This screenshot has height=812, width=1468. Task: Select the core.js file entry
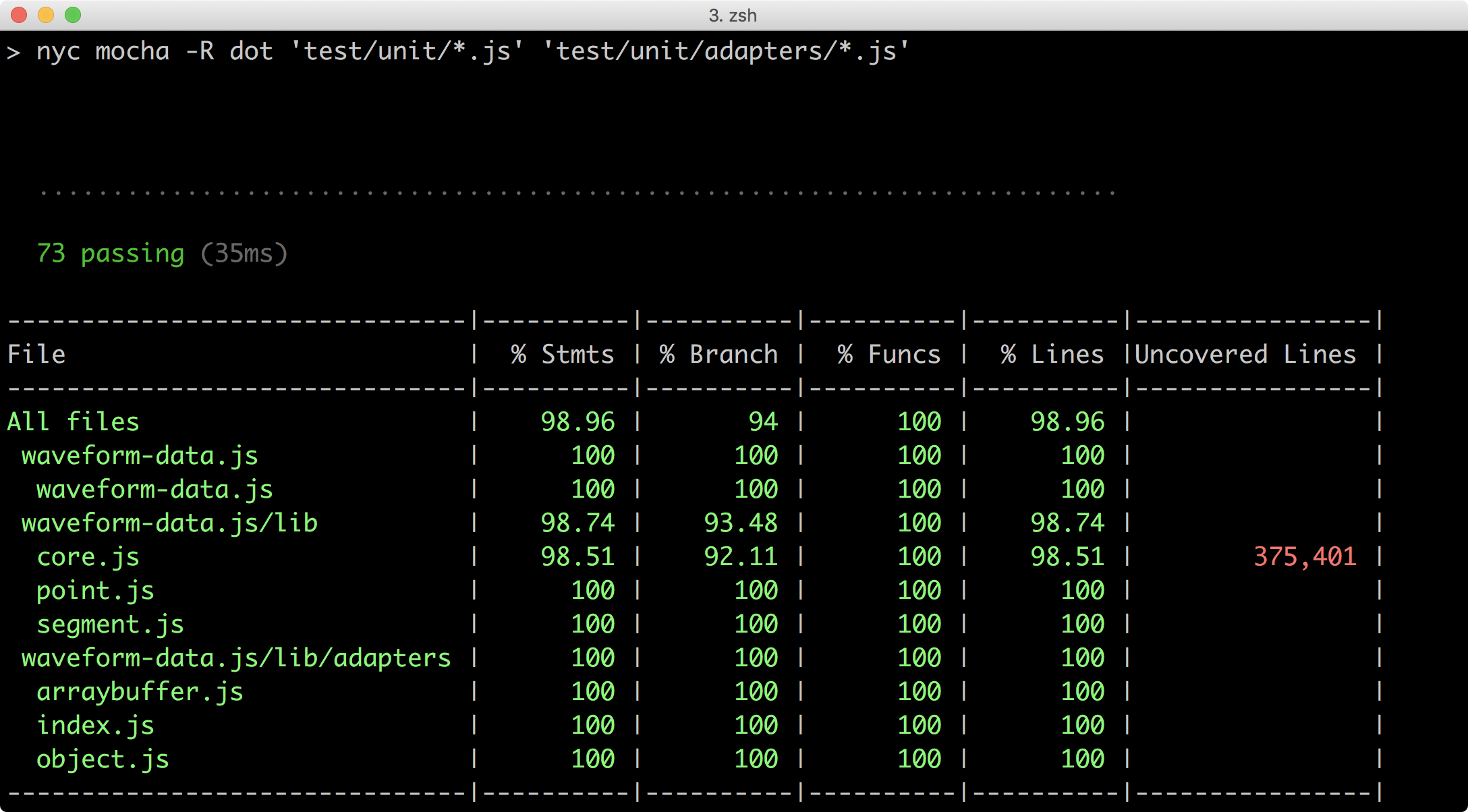tap(88, 556)
